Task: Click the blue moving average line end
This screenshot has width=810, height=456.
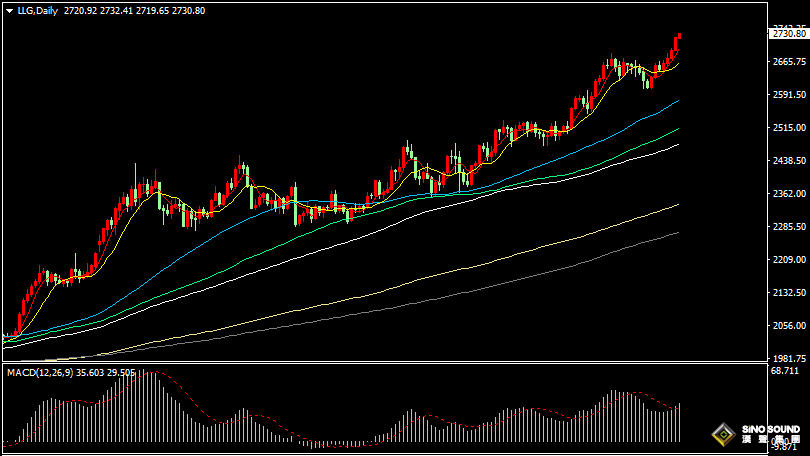Action: [678, 101]
